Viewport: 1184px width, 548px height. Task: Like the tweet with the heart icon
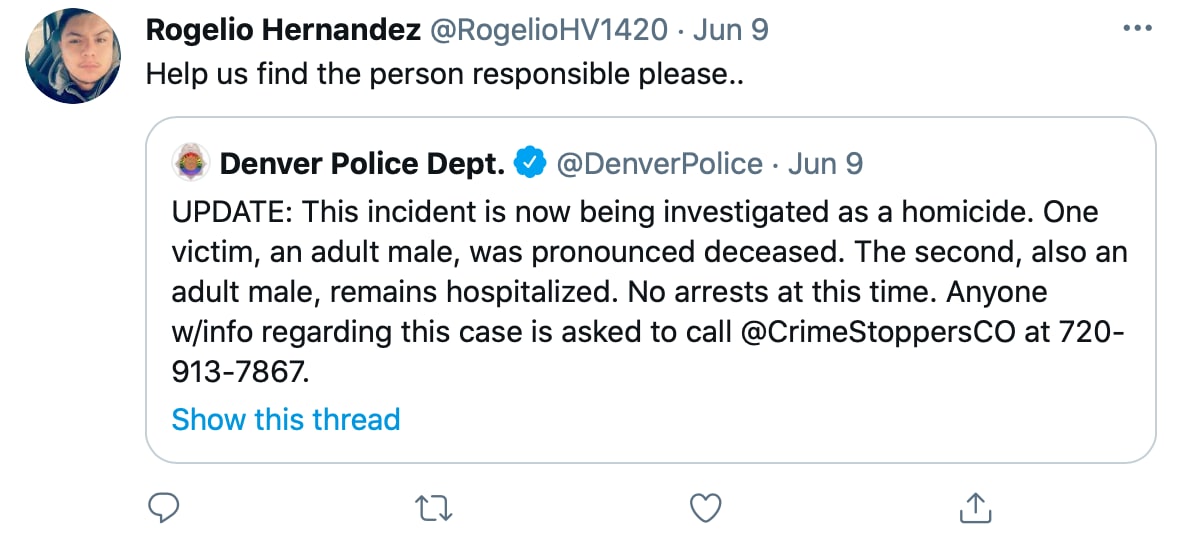coord(707,509)
